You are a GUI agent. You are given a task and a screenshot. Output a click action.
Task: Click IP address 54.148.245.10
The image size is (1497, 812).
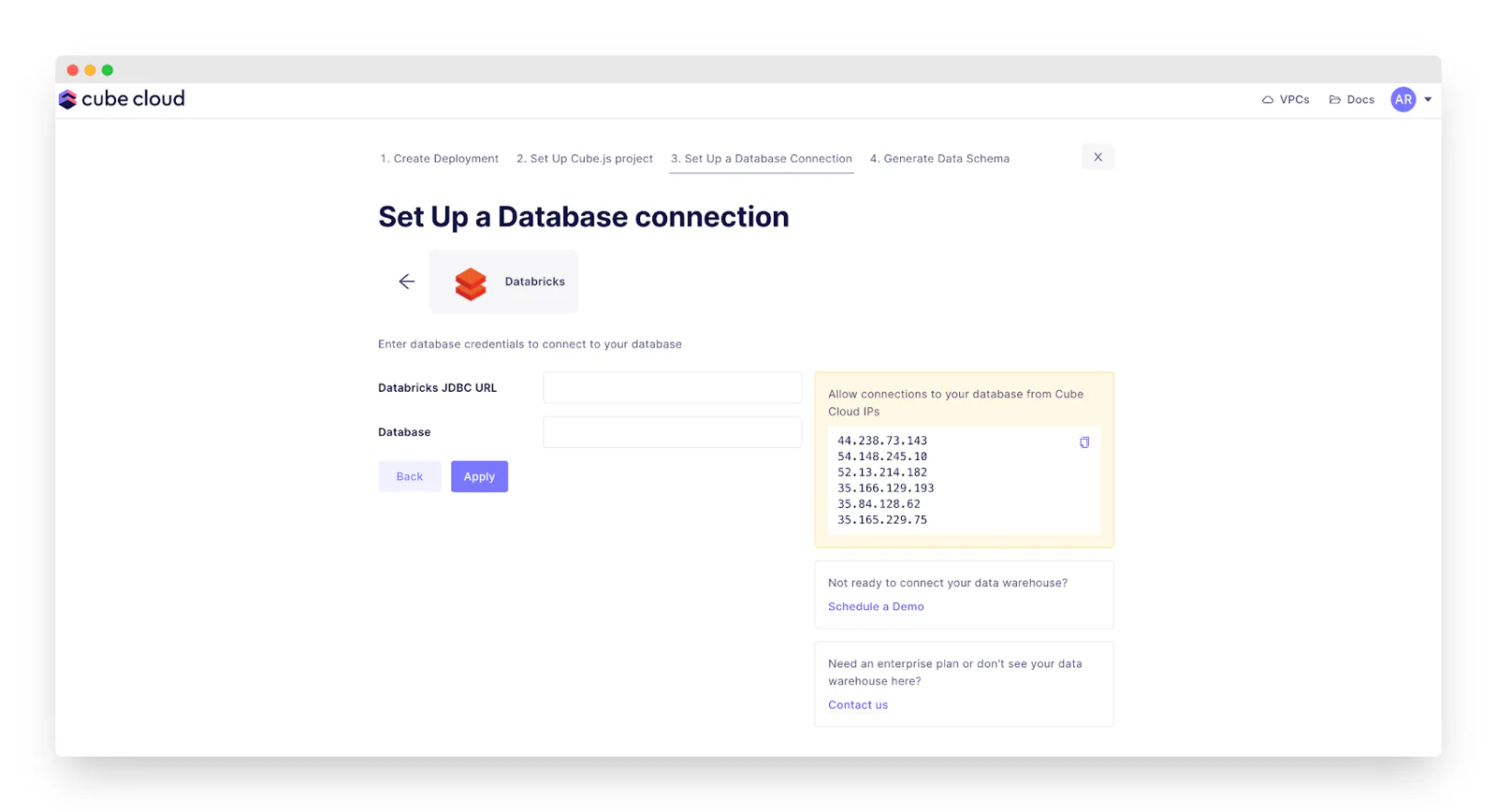[x=882, y=457]
